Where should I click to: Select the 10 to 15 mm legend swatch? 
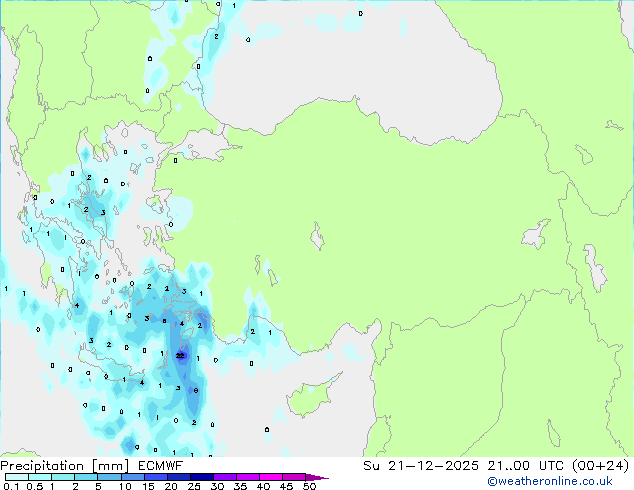[133, 477]
